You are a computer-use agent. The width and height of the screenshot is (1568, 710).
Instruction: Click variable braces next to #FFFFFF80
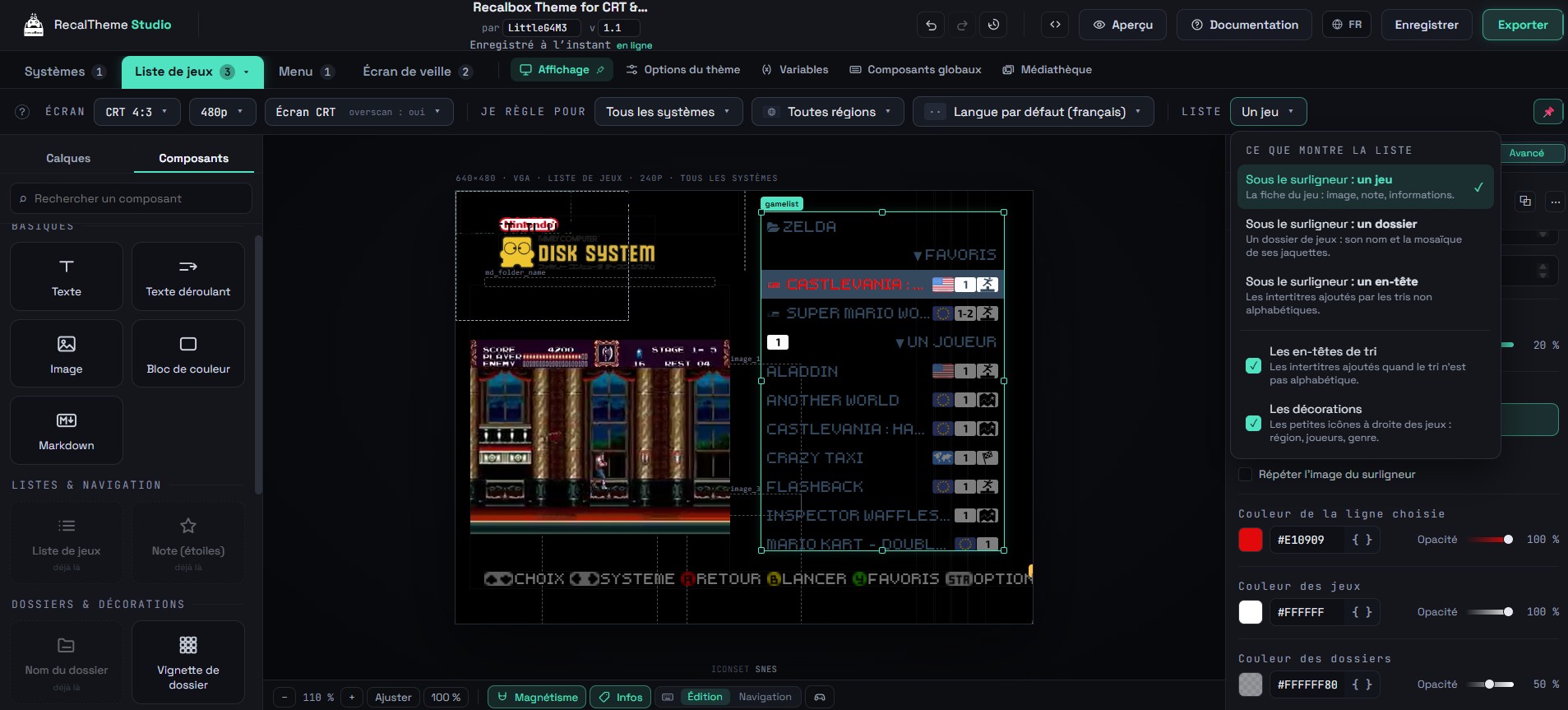(x=1362, y=684)
